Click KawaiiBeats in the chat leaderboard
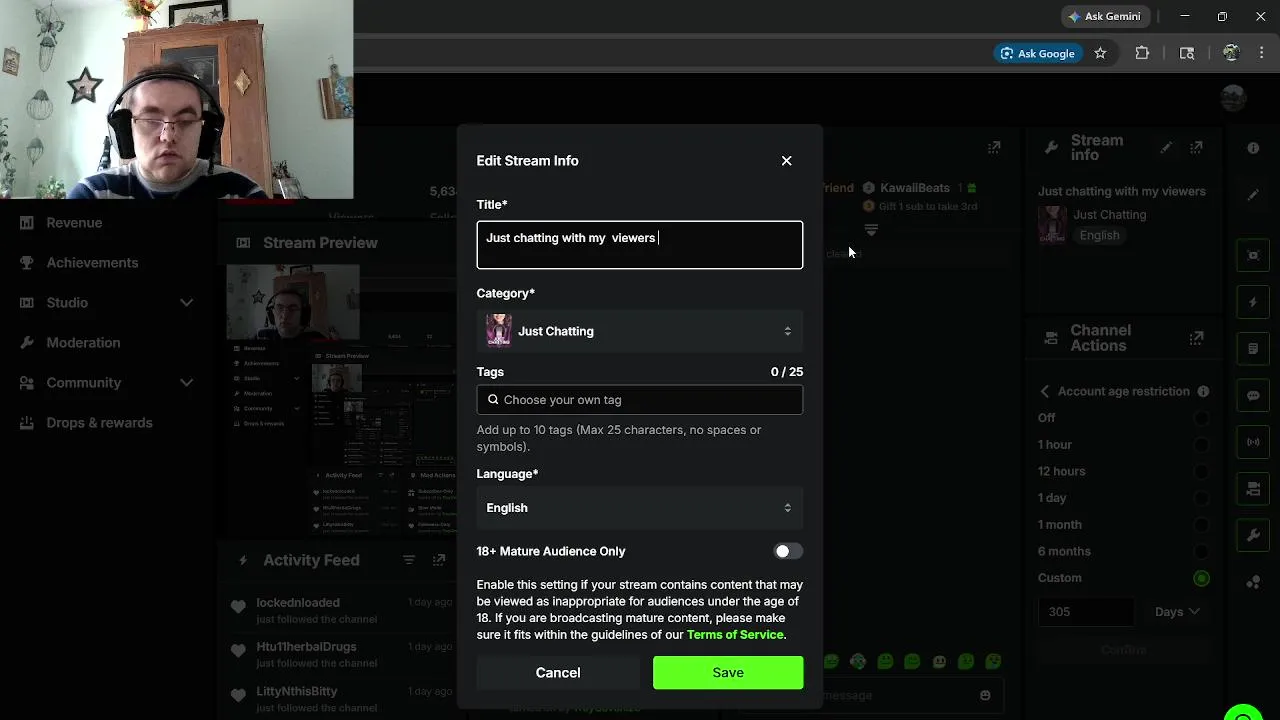 click(x=915, y=188)
